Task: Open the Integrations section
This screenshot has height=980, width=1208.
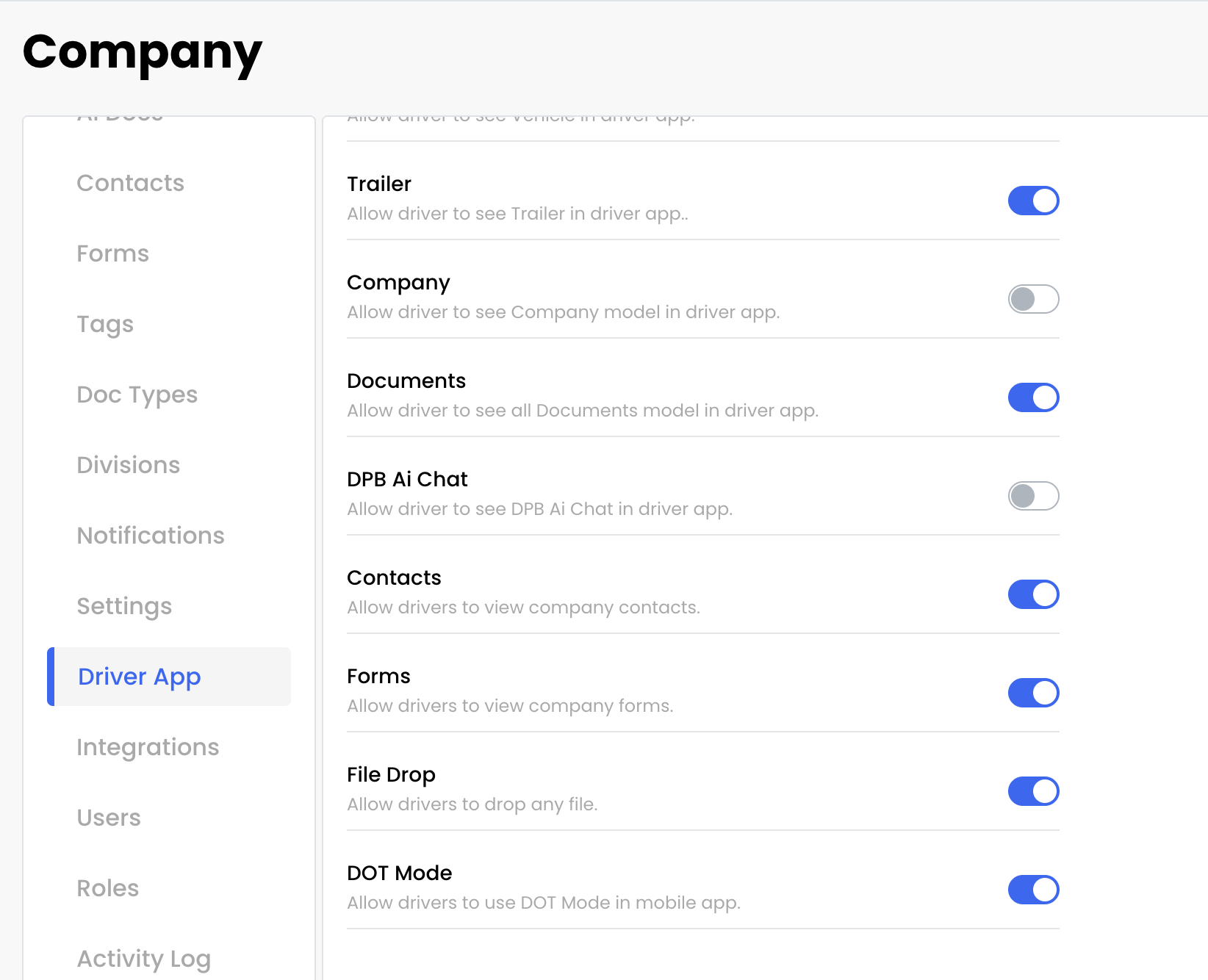Action: (148, 747)
